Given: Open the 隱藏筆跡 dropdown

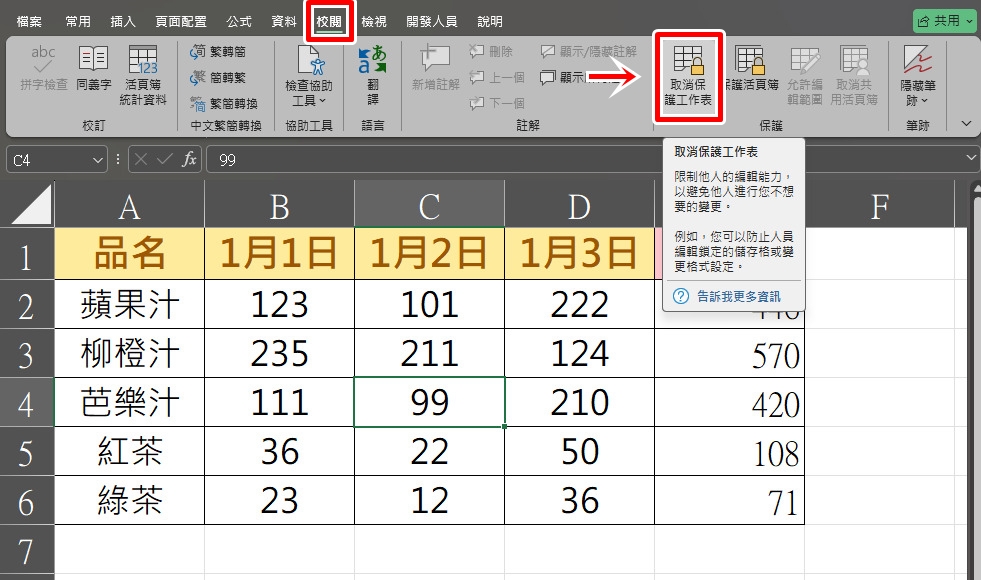Looking at the screenshot, I should pos(918,75).
